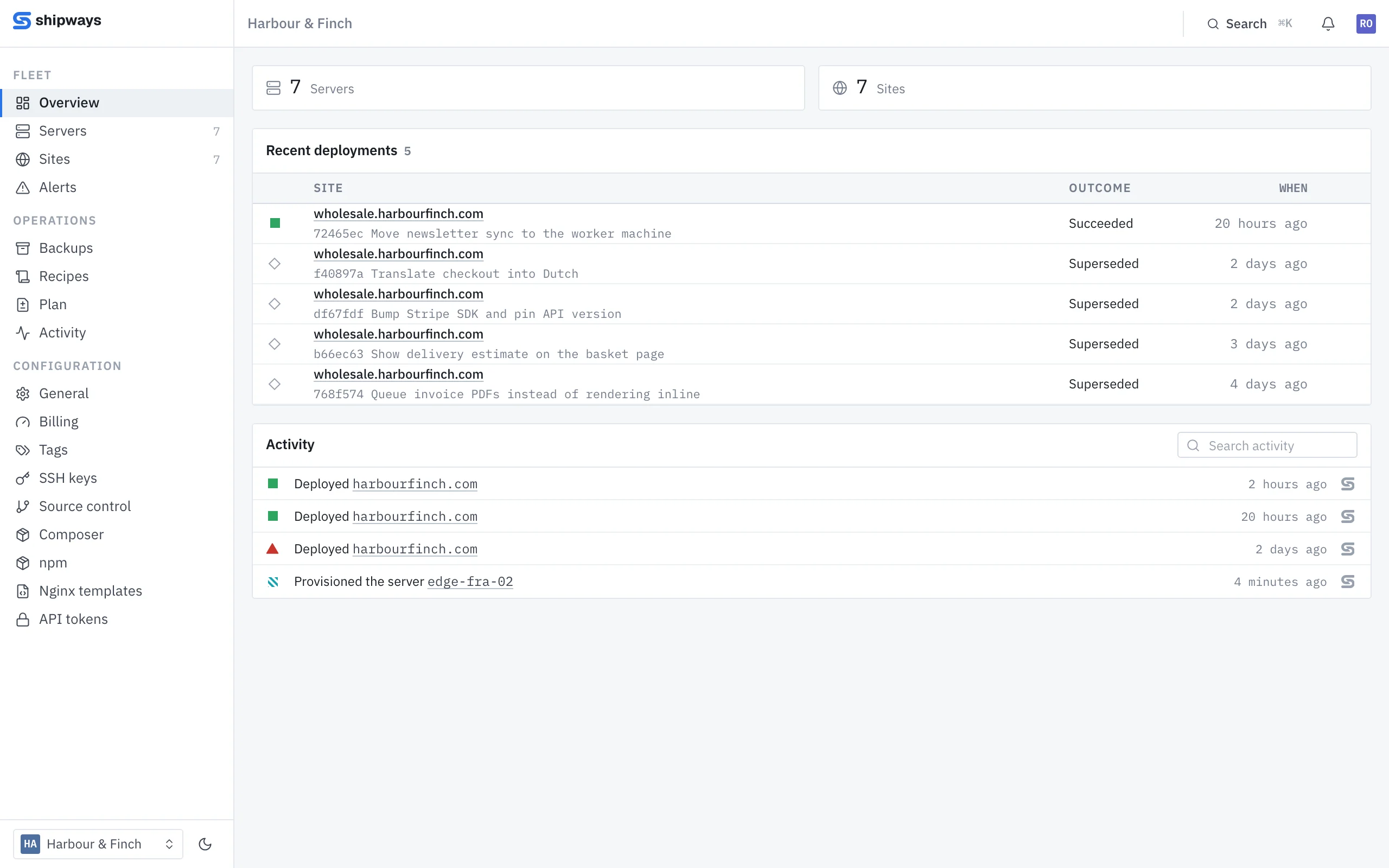The image size is (1389, 868).
Task: Click the notifications bell icon
Action: tap(1328, 23)
